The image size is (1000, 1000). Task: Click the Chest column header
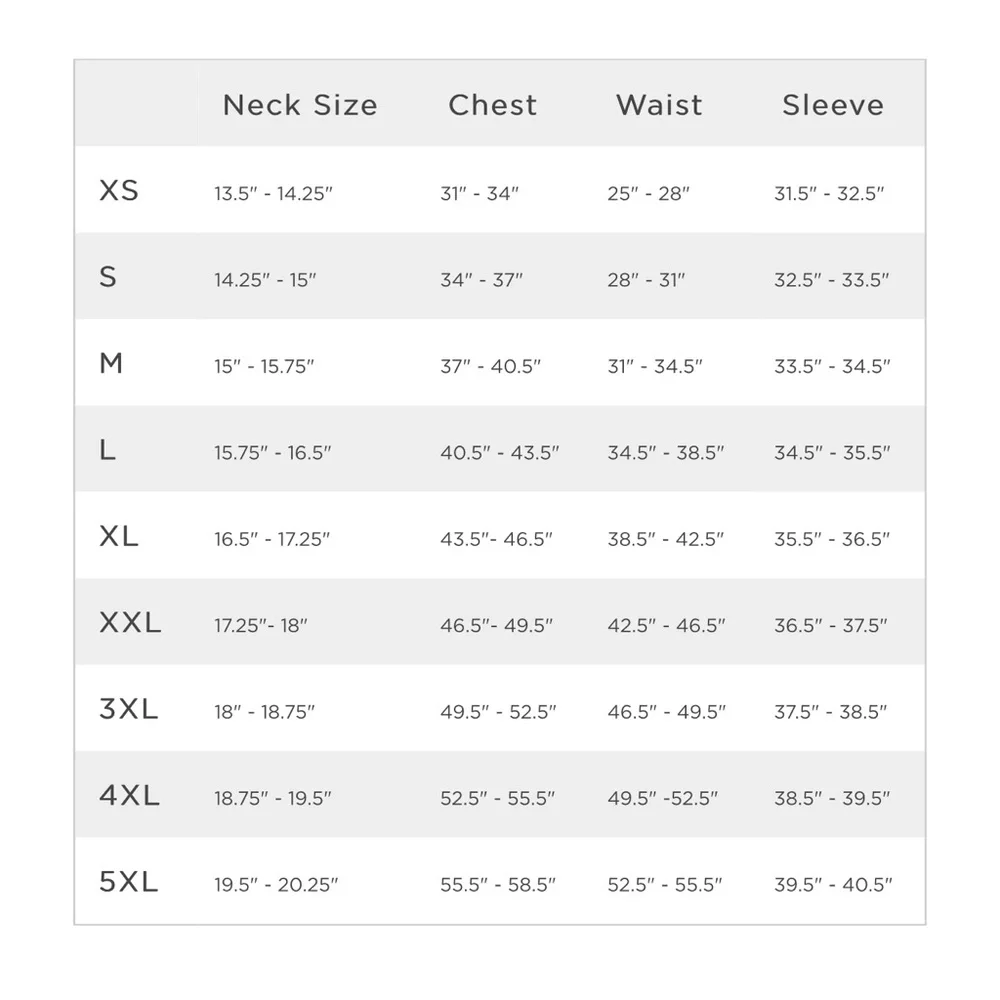492,105
